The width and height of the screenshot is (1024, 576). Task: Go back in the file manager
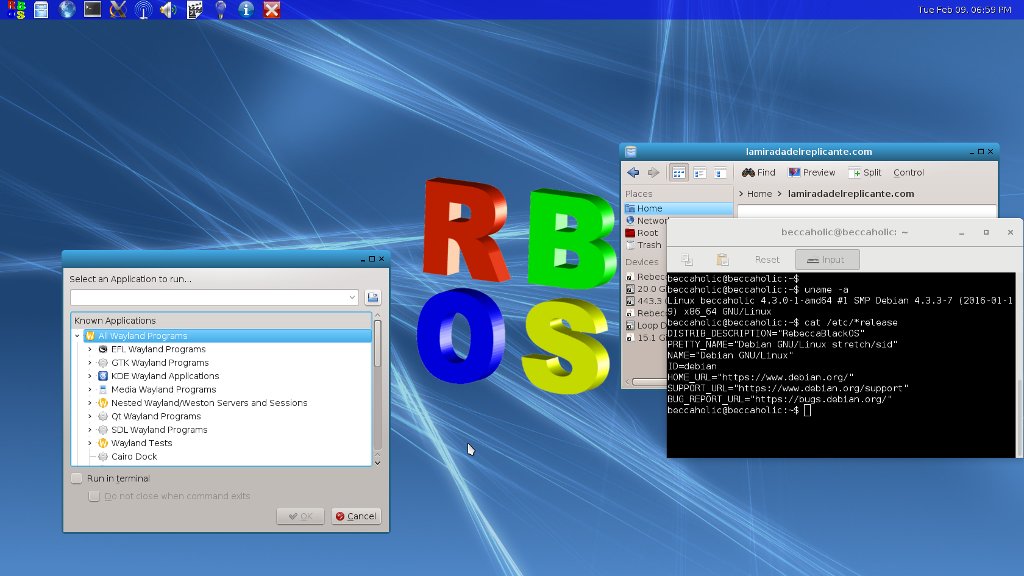tap(633, 172)
